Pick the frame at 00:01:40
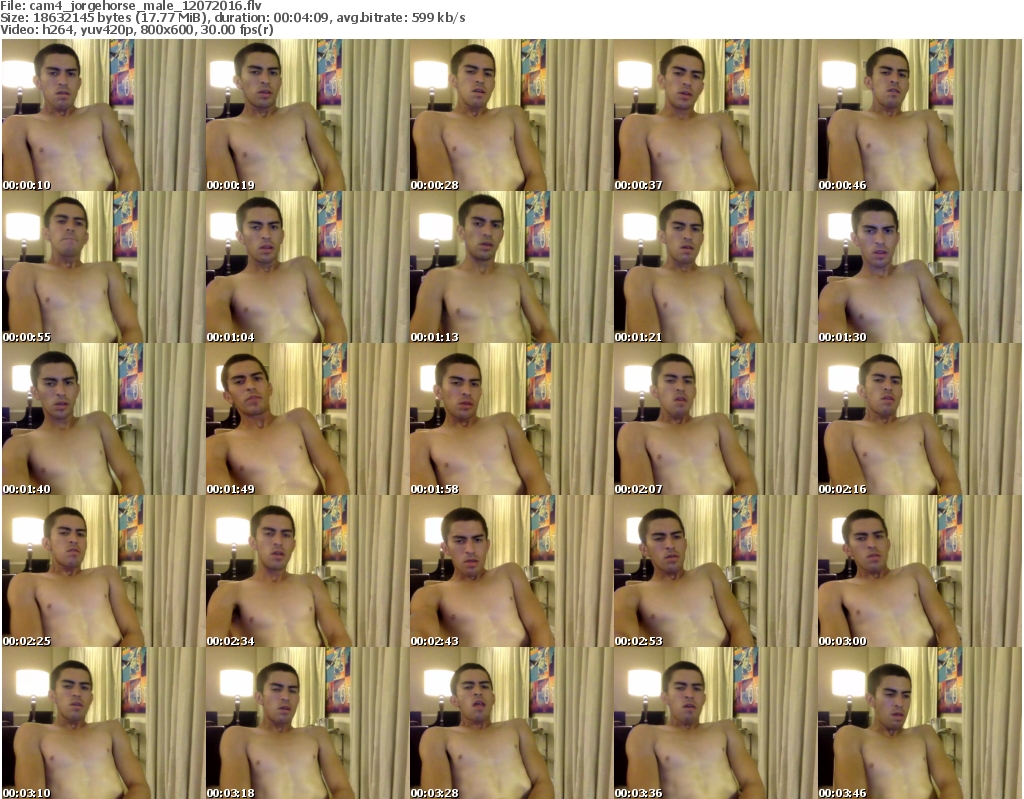This screenshot has width=1024, height=799. pyautogui.click(x=103, y=419)
